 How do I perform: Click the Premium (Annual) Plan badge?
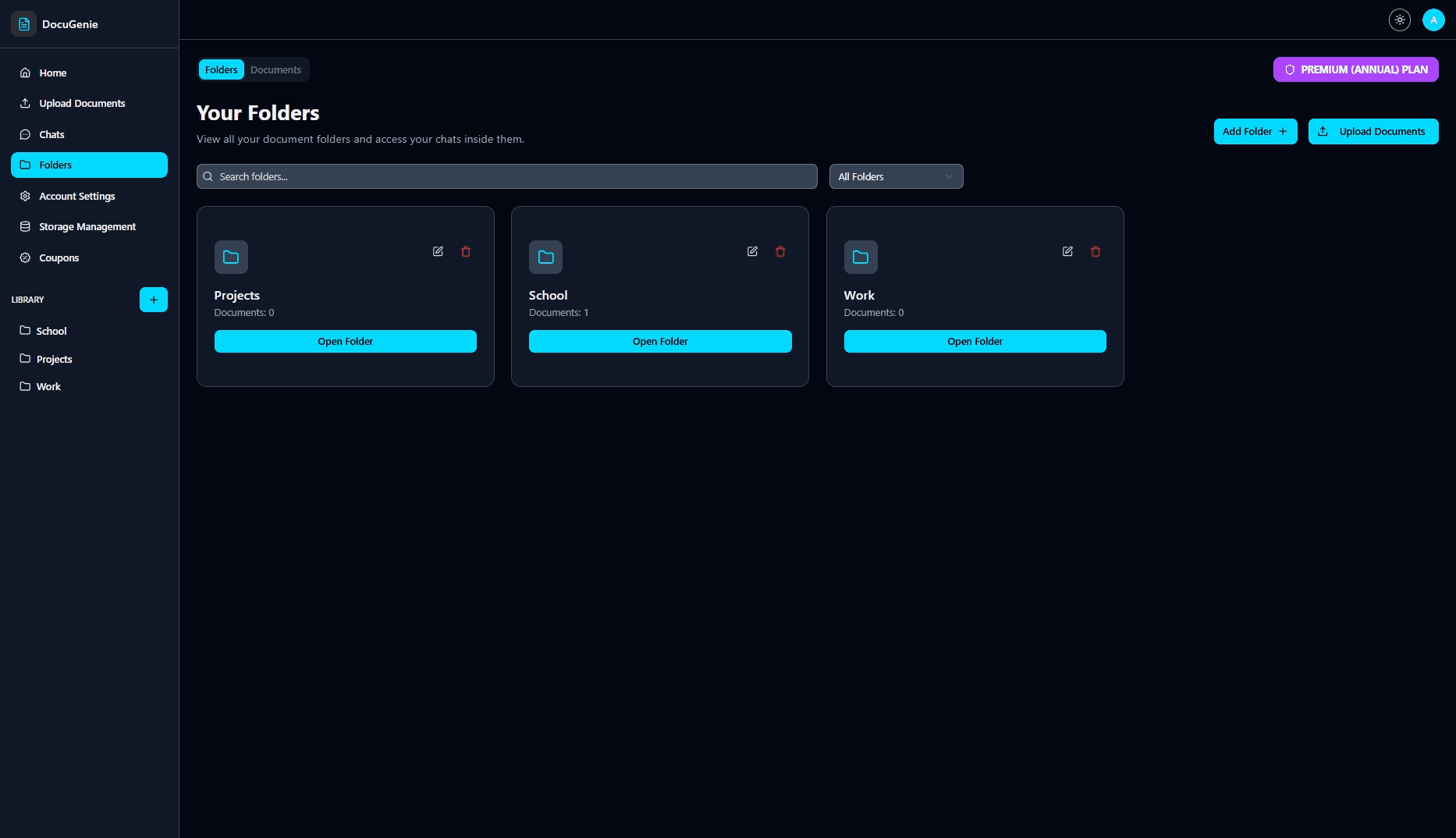(1355, 69)
